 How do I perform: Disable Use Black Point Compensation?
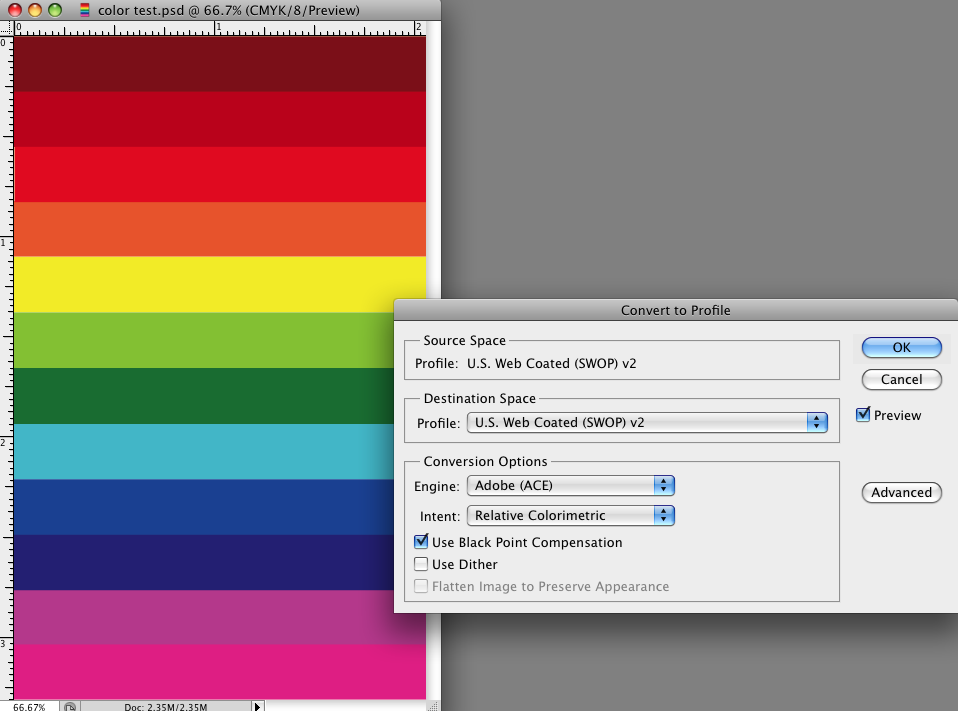[421, 542]
